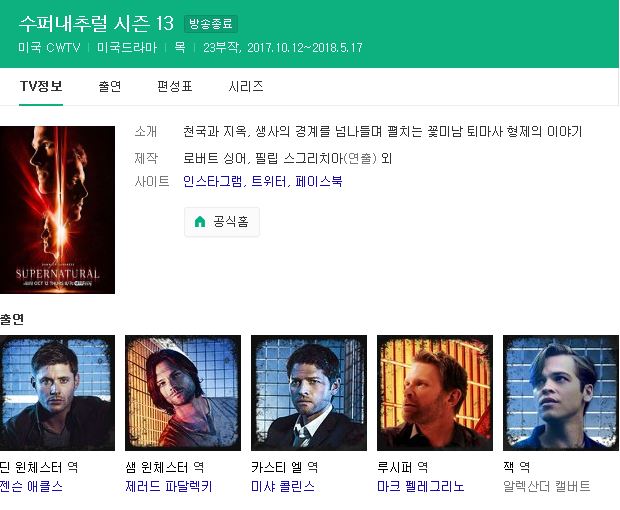Open actor link 마크 펠레그리노
Image resolution: width=620 pixels, height=510 pixels.
[x=421, y=486]
